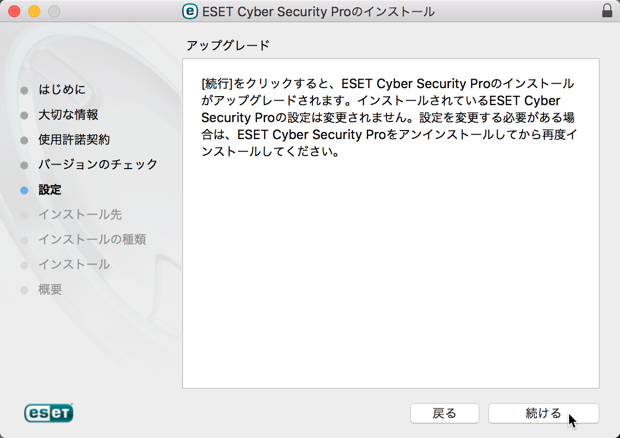Click the ESET logo at bottom left
This screenshot has height=438, width=620.
click(x=49, y=413)
